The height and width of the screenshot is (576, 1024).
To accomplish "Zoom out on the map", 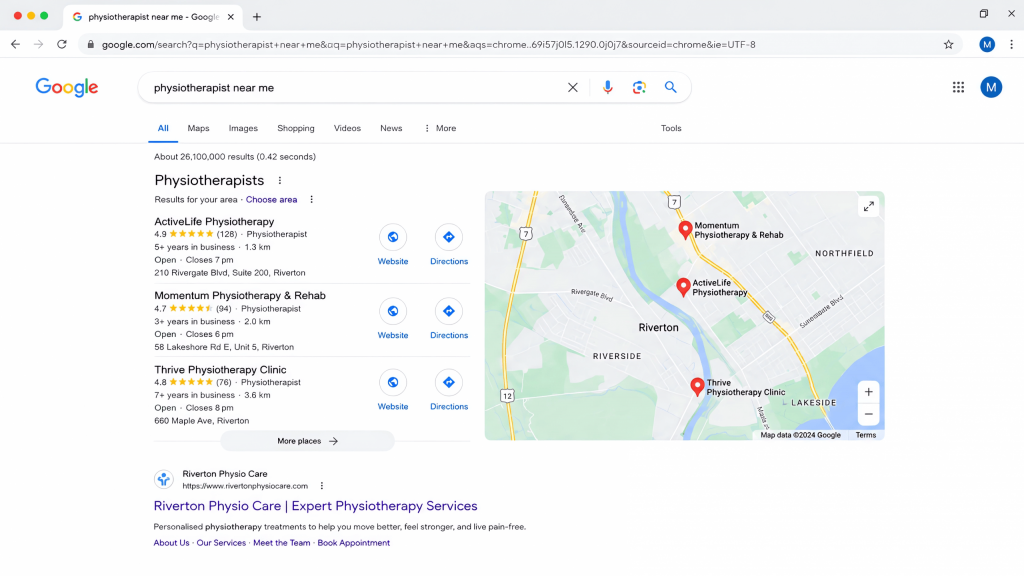I will (x=869, y=414).
